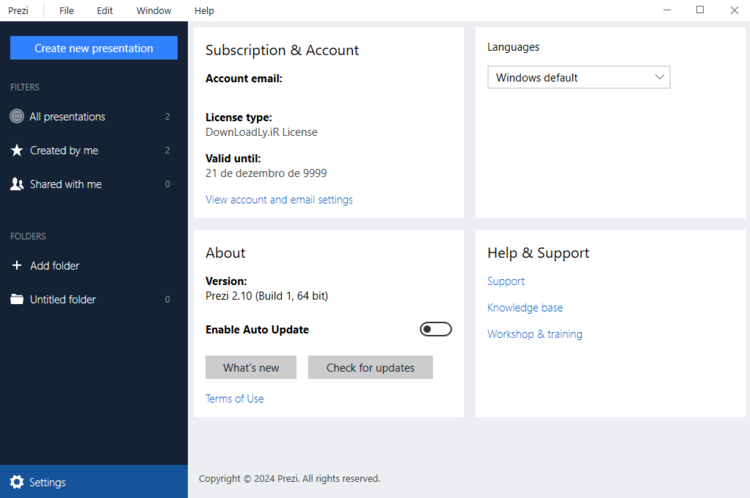Open the Edit menu

[x=105, y=11]
